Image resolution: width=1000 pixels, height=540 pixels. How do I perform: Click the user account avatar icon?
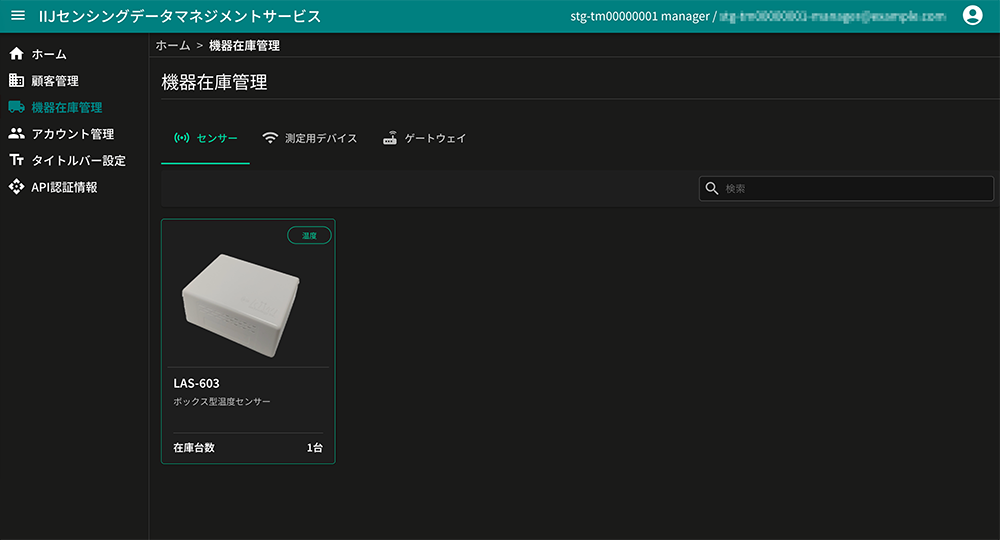[971, 16]
